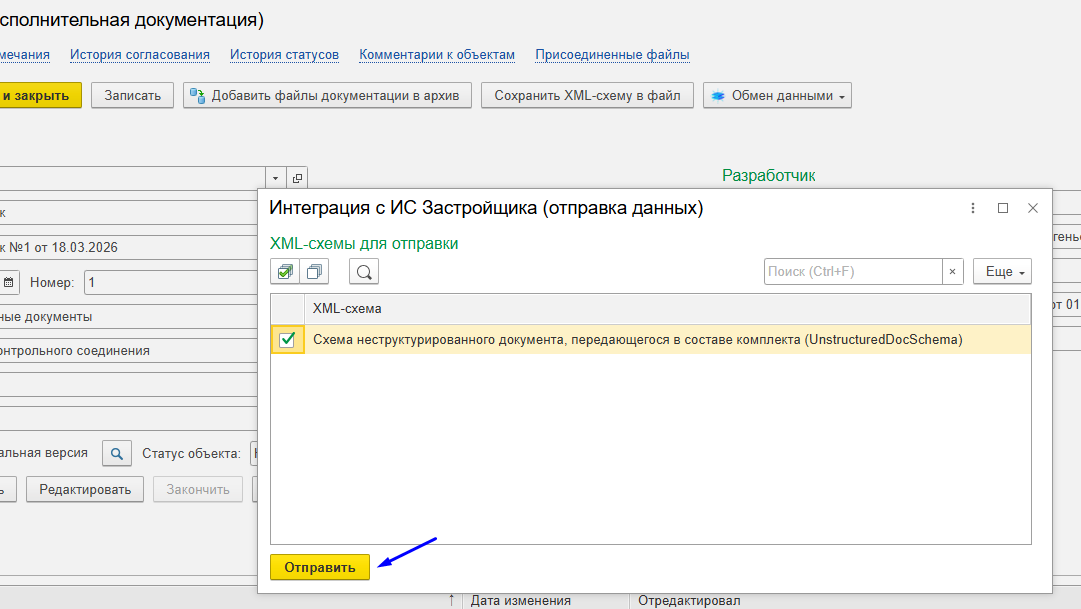This screenshot has height=609, width=1081.
Task: Open the История согласования tab
Action: 140,55
